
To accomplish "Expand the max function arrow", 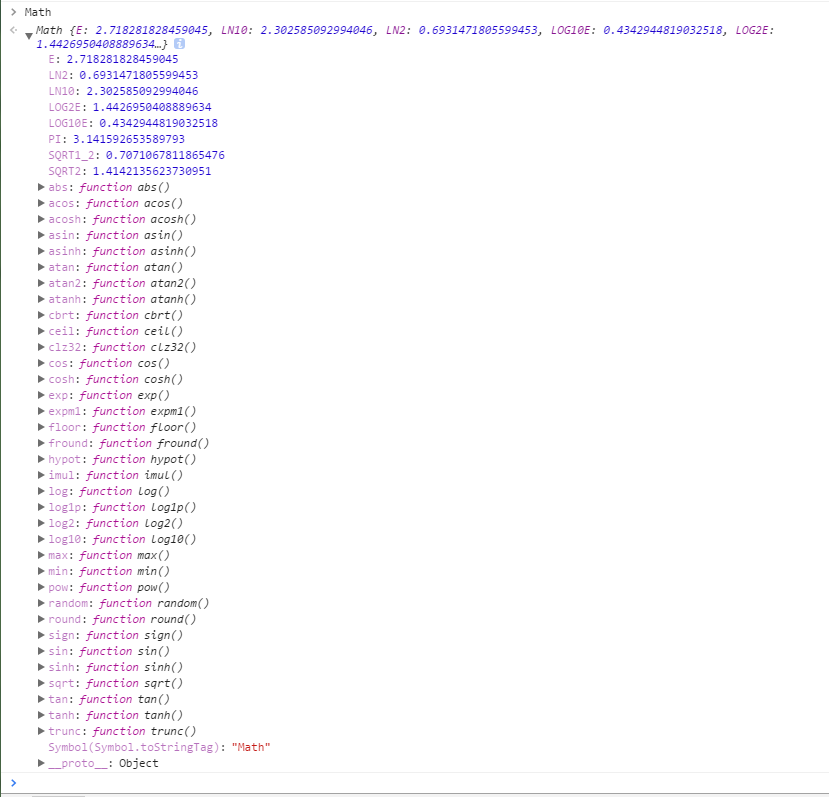I will point(41,555).
